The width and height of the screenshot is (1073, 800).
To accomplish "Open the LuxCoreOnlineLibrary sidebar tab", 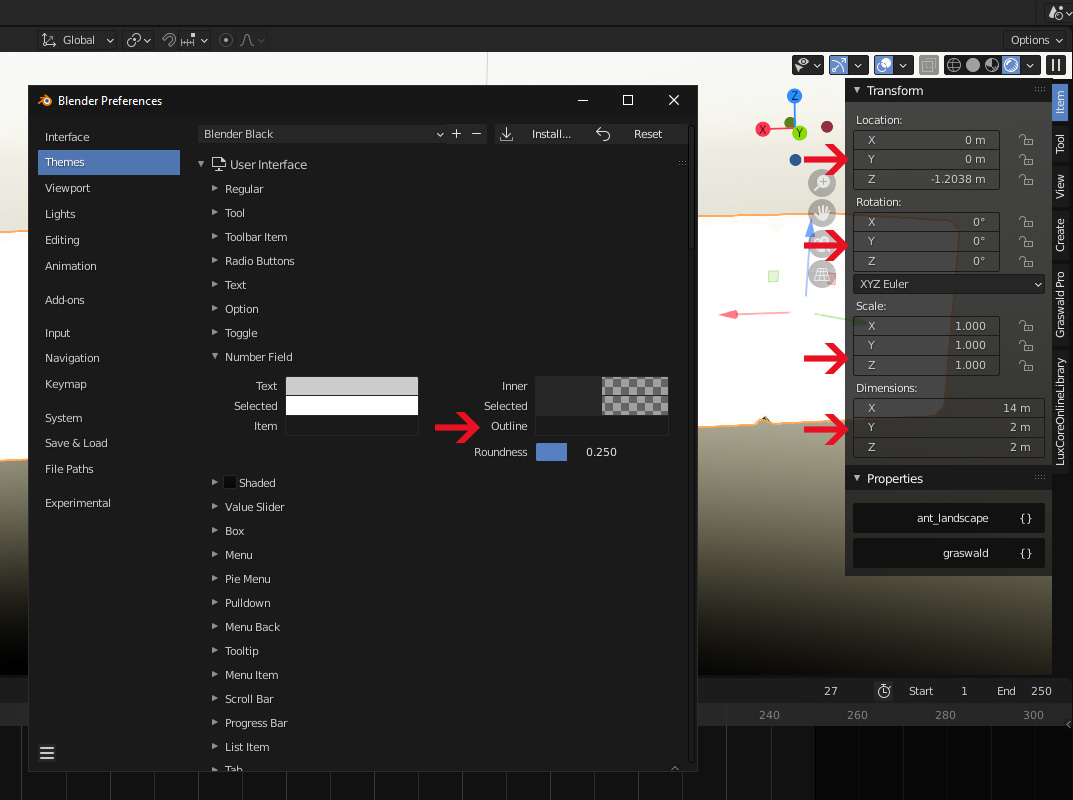I will click(x=1060, y=411).
